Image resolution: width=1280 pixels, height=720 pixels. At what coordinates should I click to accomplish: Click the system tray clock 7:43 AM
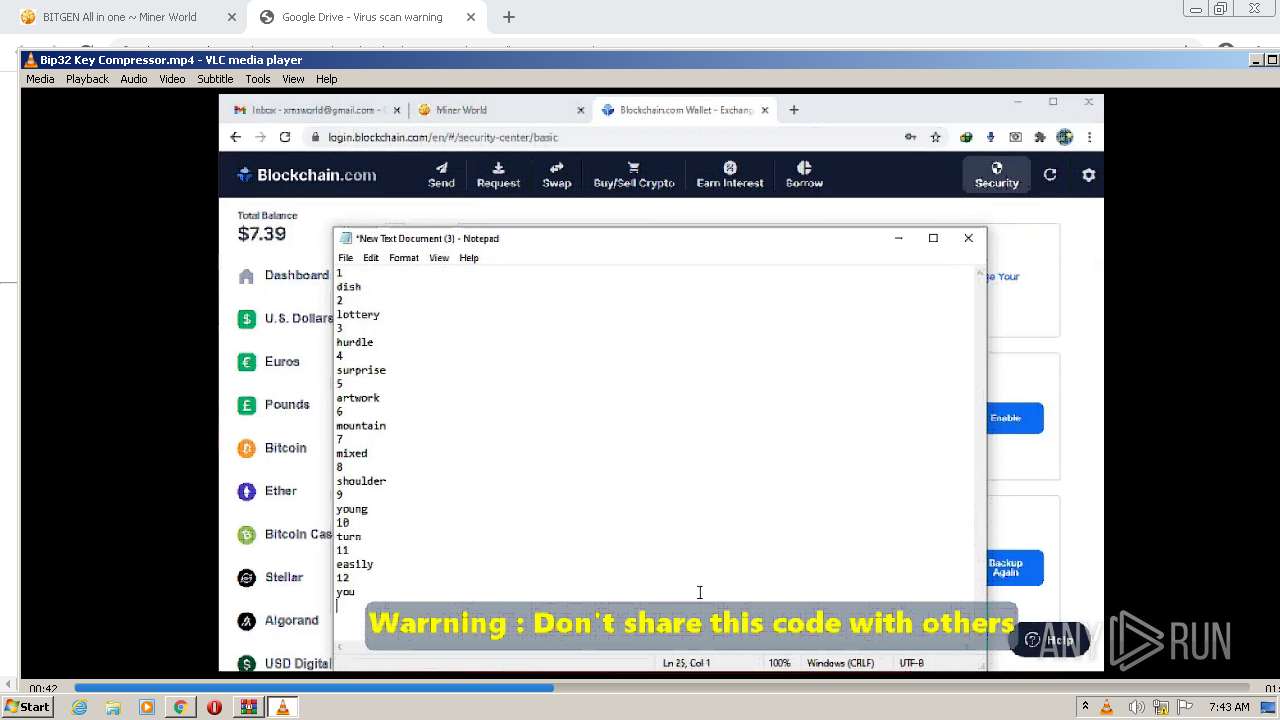1229,707
